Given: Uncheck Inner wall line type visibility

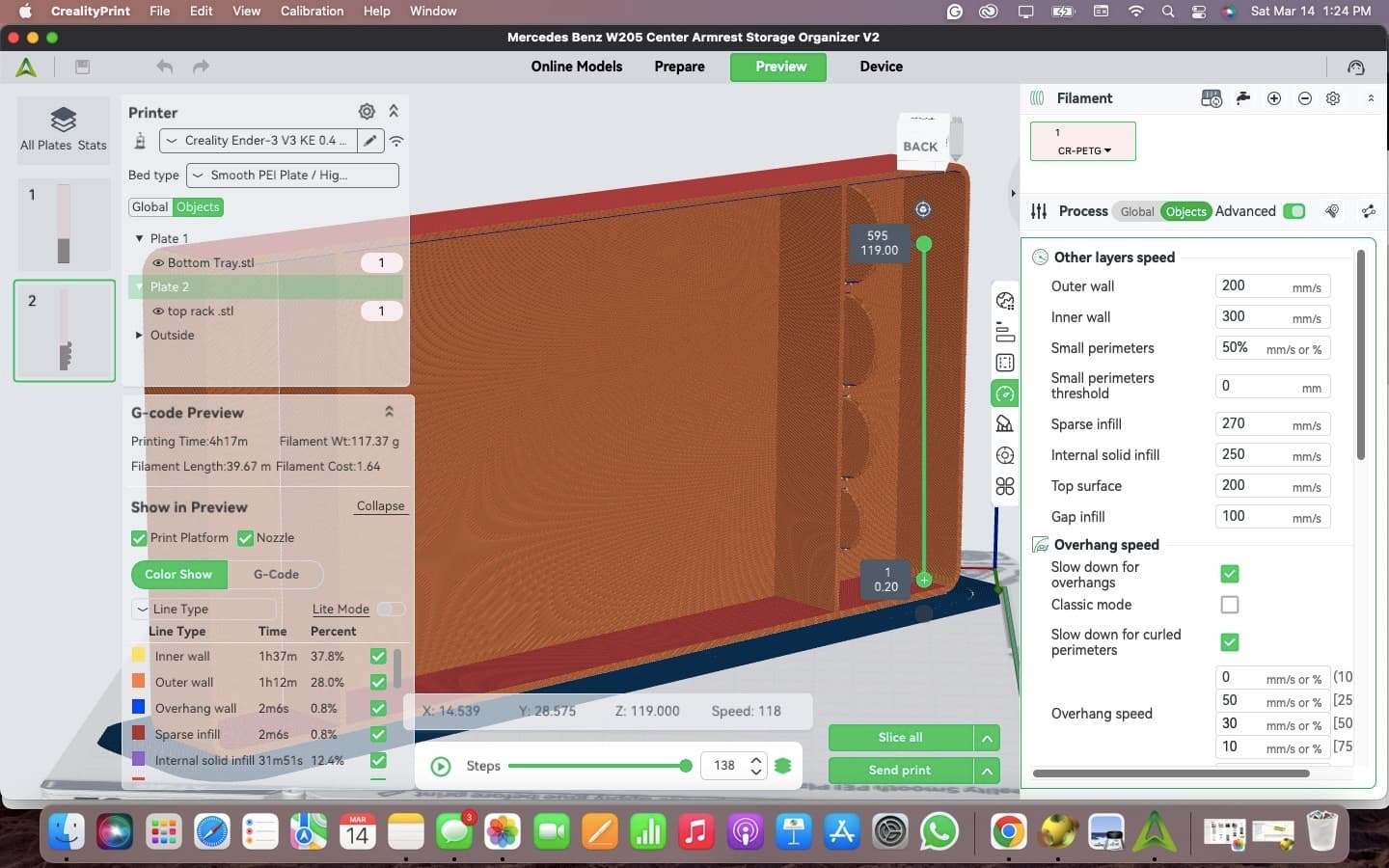Looking at the screenshot, I should [378, 656].
